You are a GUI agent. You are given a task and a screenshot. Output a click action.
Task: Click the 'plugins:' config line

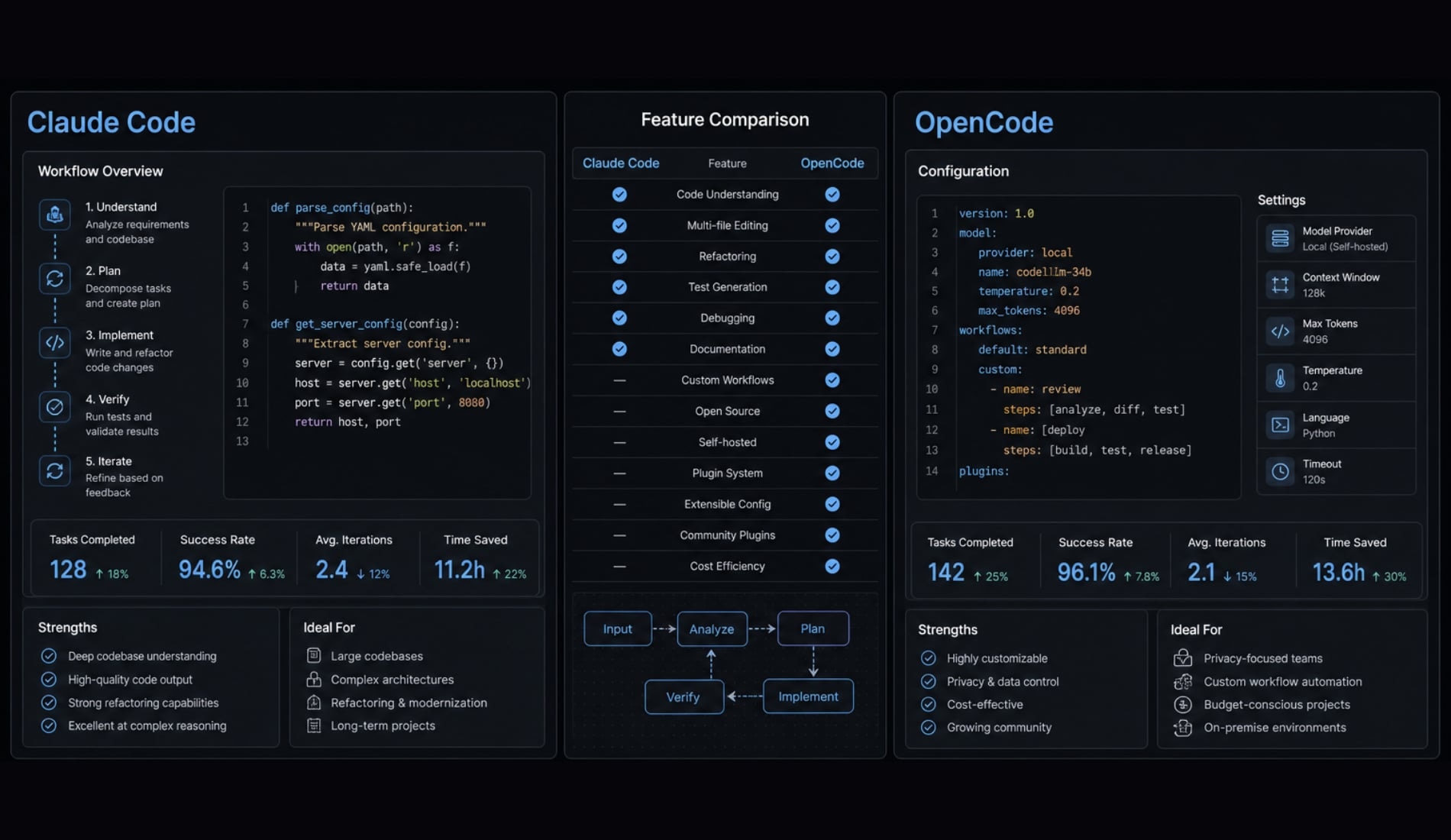(x=984, y=471)
